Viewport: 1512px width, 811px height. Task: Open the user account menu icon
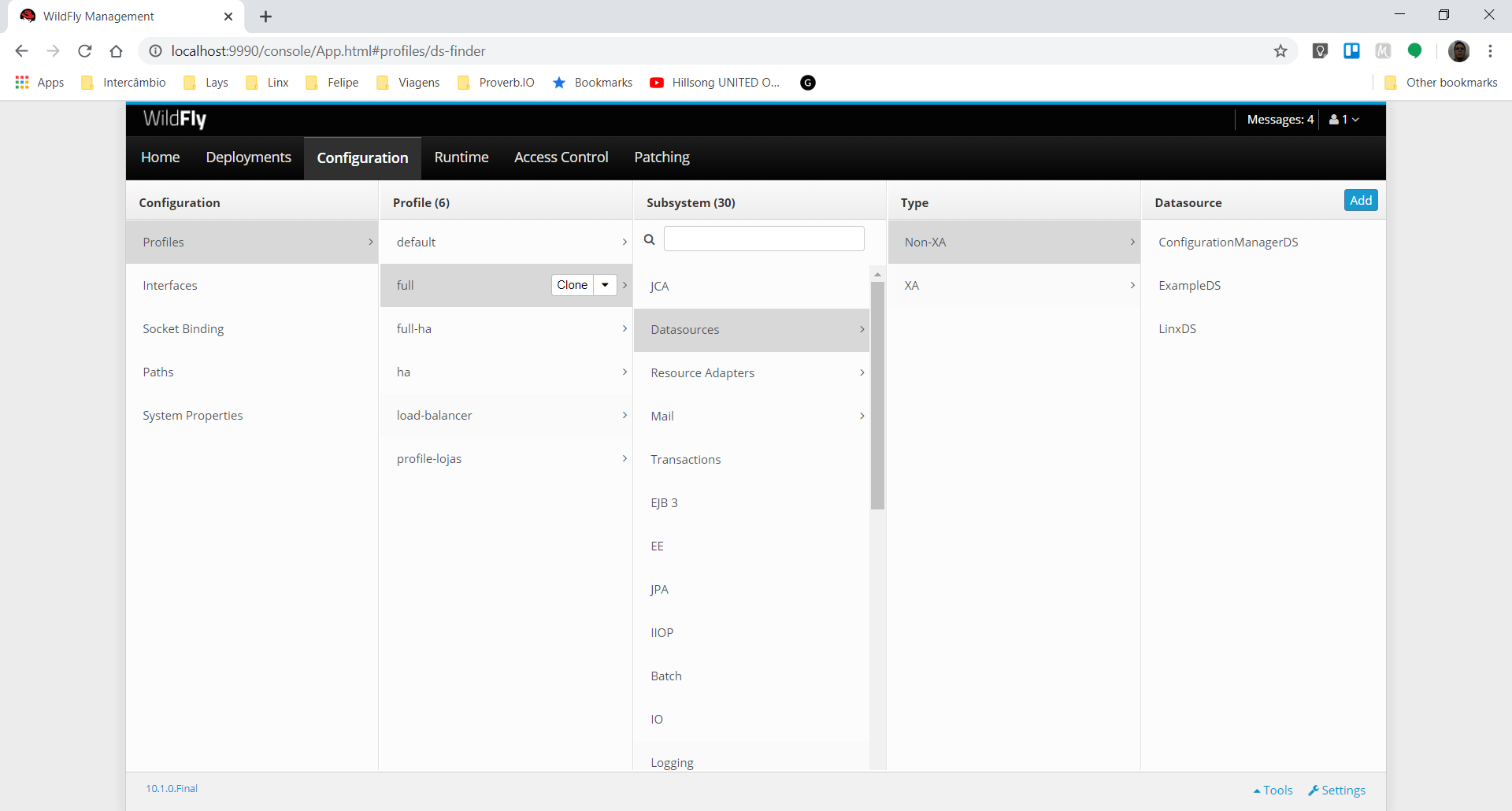click(1343, 120)
